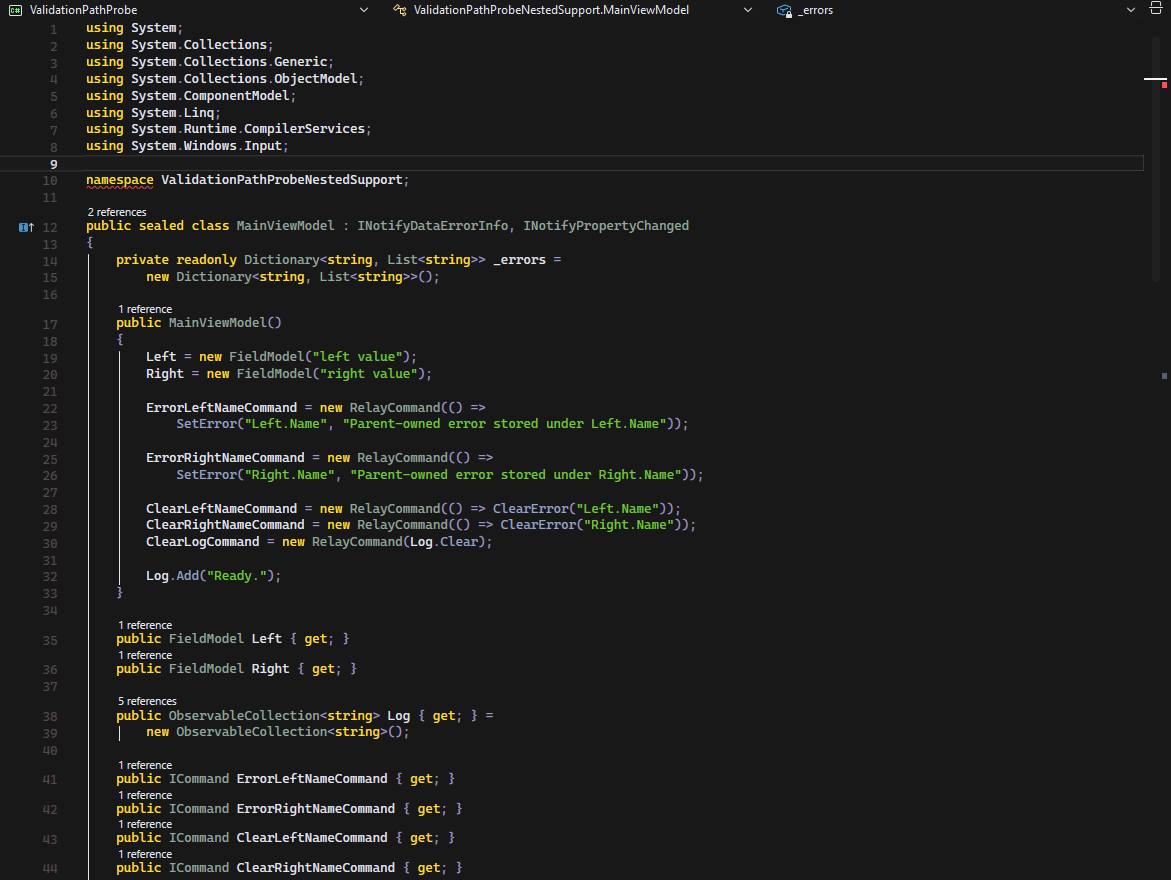Image resolution: width=1171 pixels, height=880 pixels.
Task: Open the 5 references CodeLens above Log property
Action: click(x=147, y=701)
